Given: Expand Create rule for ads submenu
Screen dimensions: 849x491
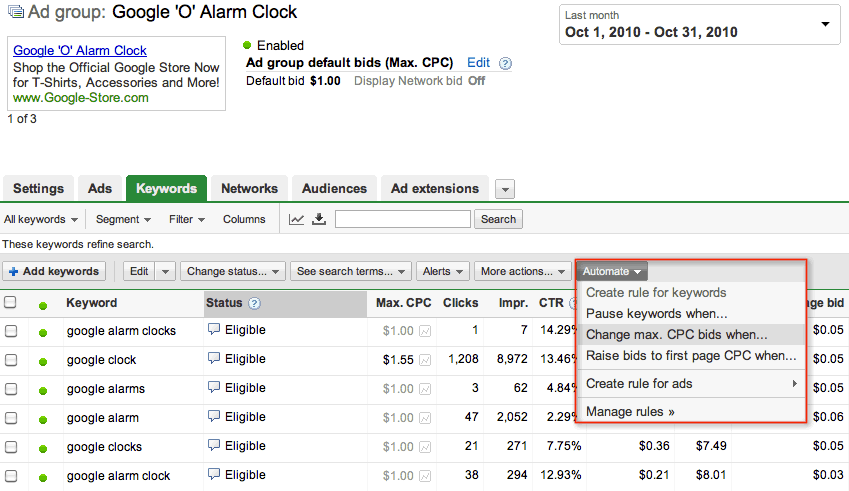Looking at the screenshot, I should 691,384.
